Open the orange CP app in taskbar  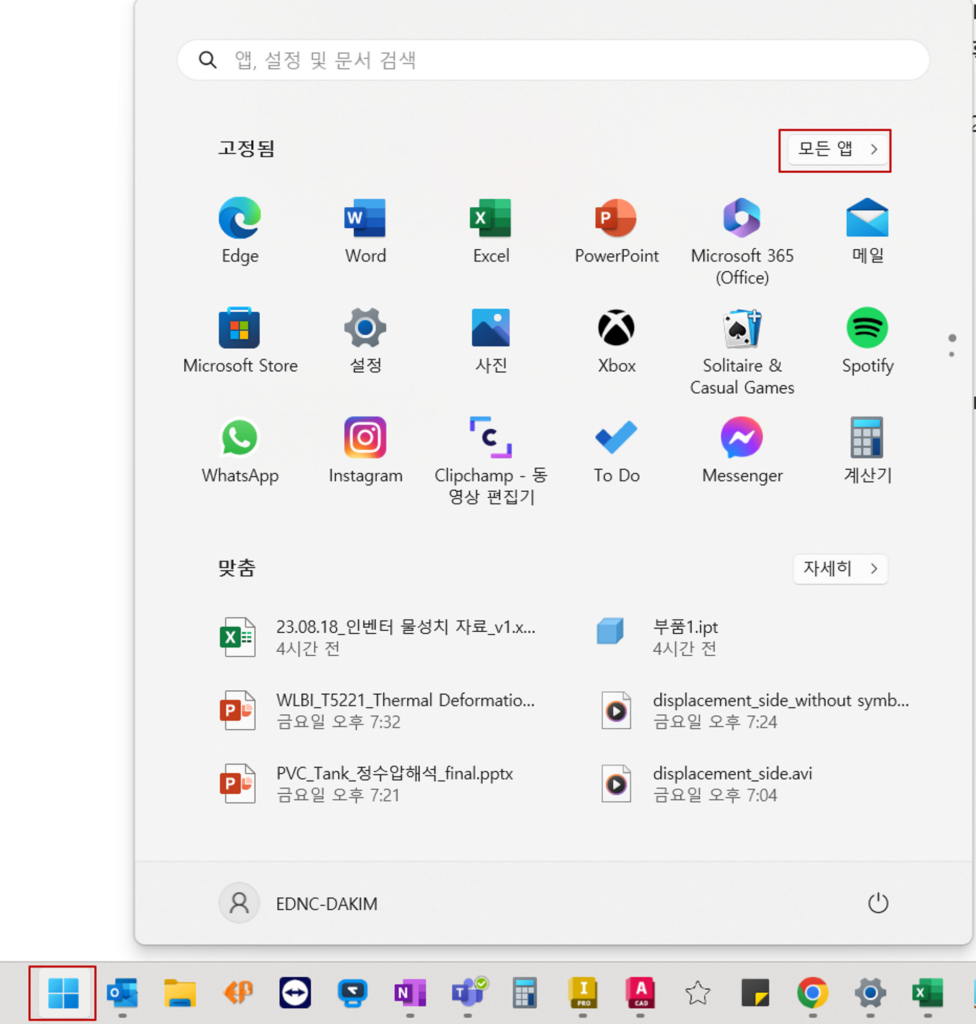(238, 993)
